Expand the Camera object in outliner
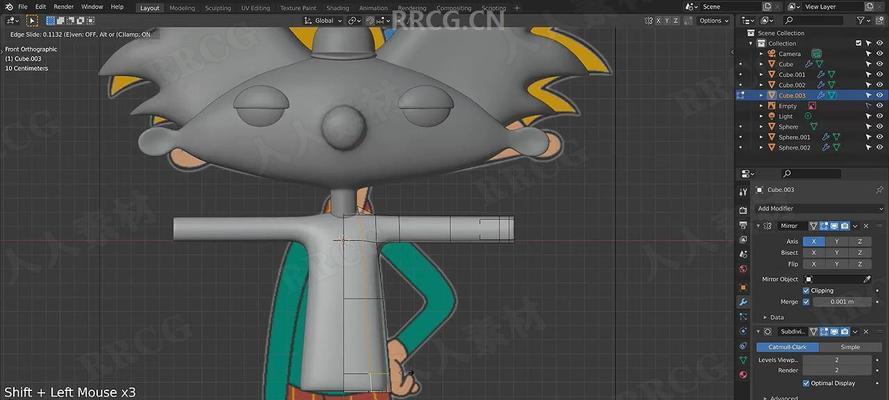Viewport: 889px width, 400px height. coord(761,54)
